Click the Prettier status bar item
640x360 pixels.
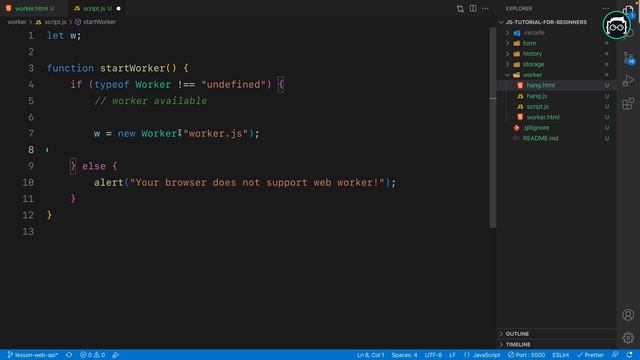[x=590, y=355]
